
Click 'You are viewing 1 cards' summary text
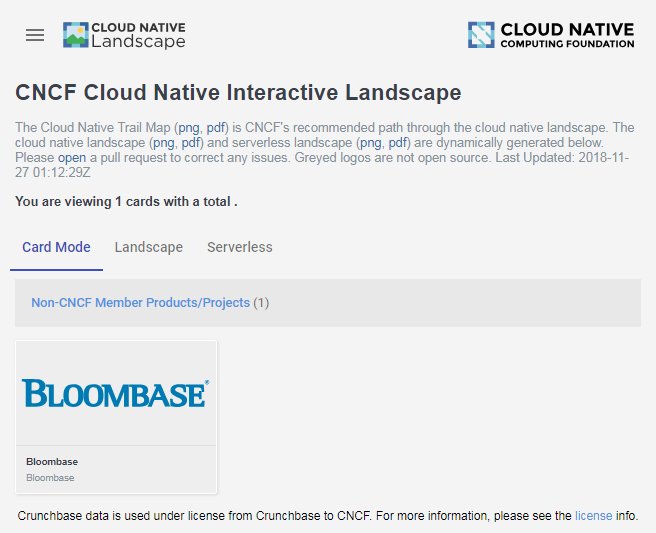[x=126, y=202]
